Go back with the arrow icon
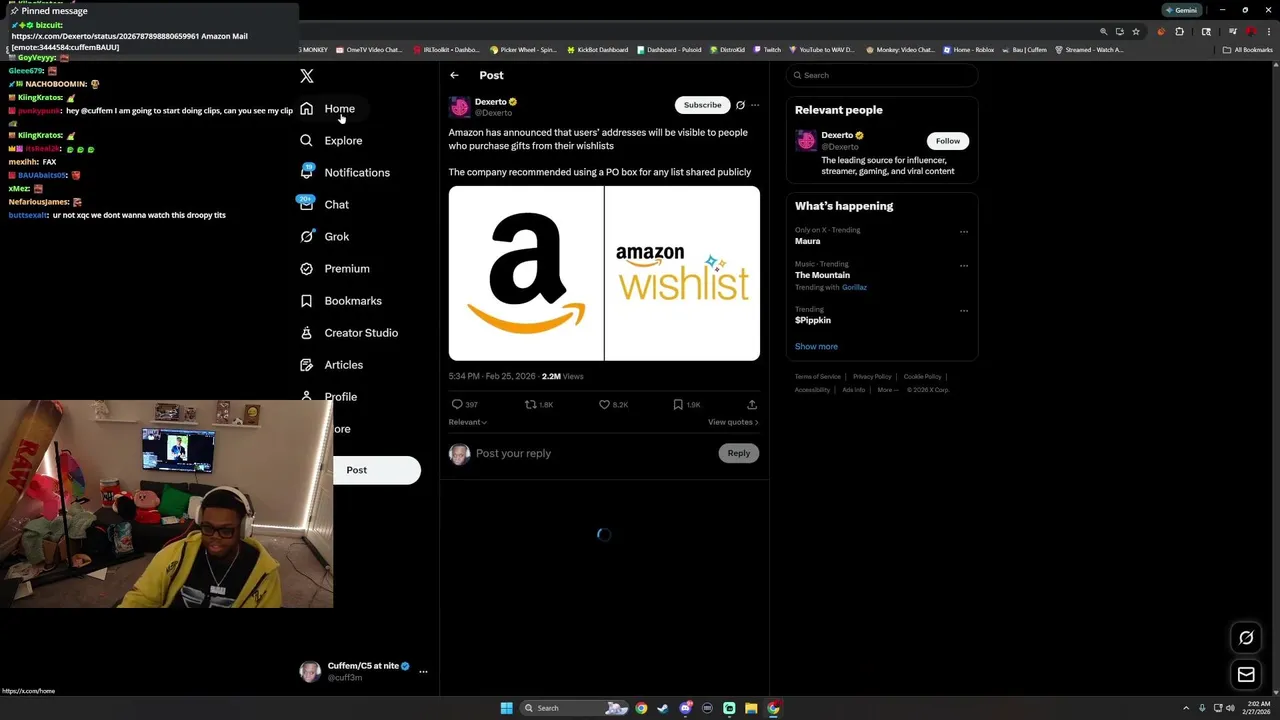The width and height of the screenshot is (1280, 720). (x=454, y=75)
